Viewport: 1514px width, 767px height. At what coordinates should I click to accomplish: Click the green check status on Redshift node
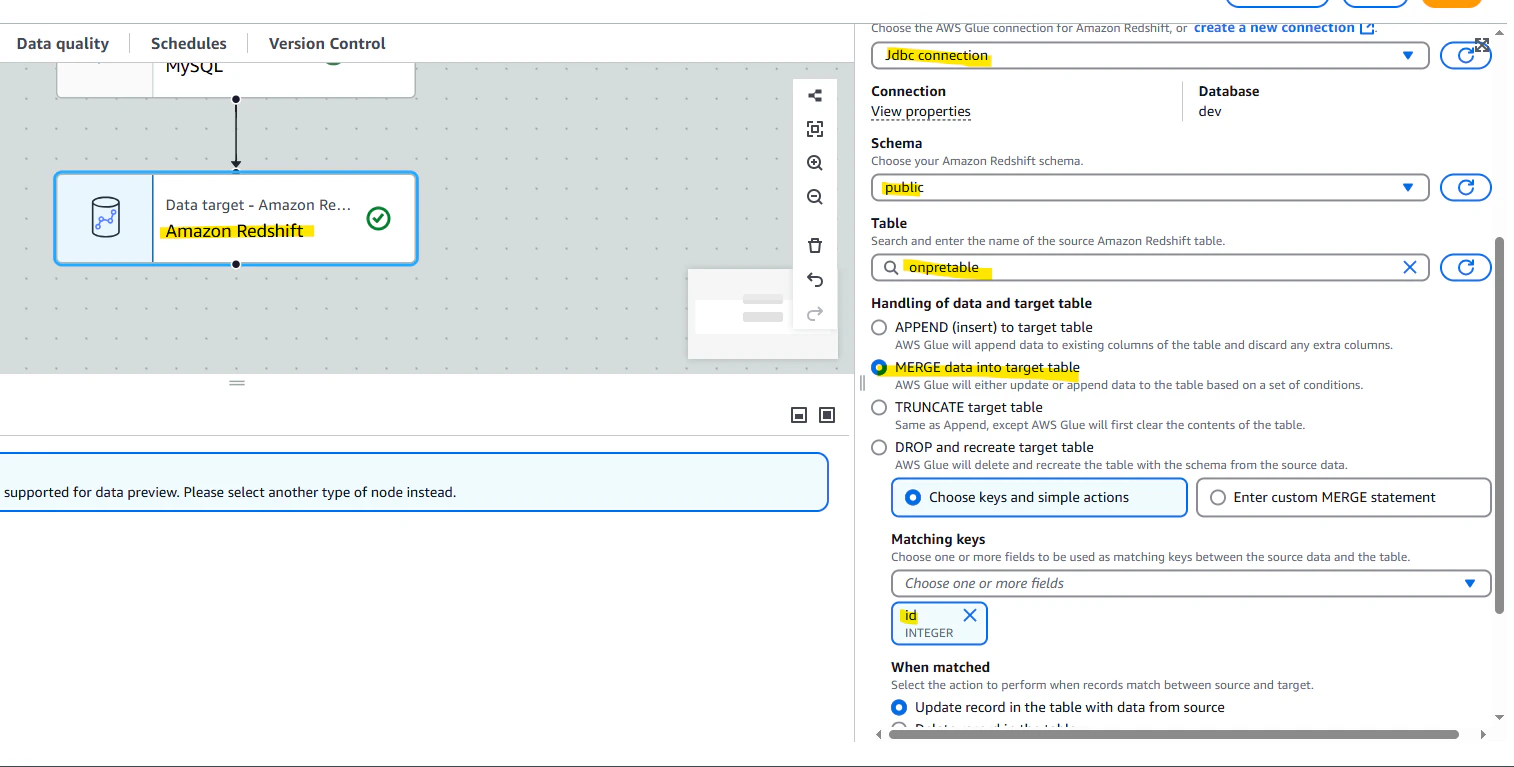click(378, 218)
